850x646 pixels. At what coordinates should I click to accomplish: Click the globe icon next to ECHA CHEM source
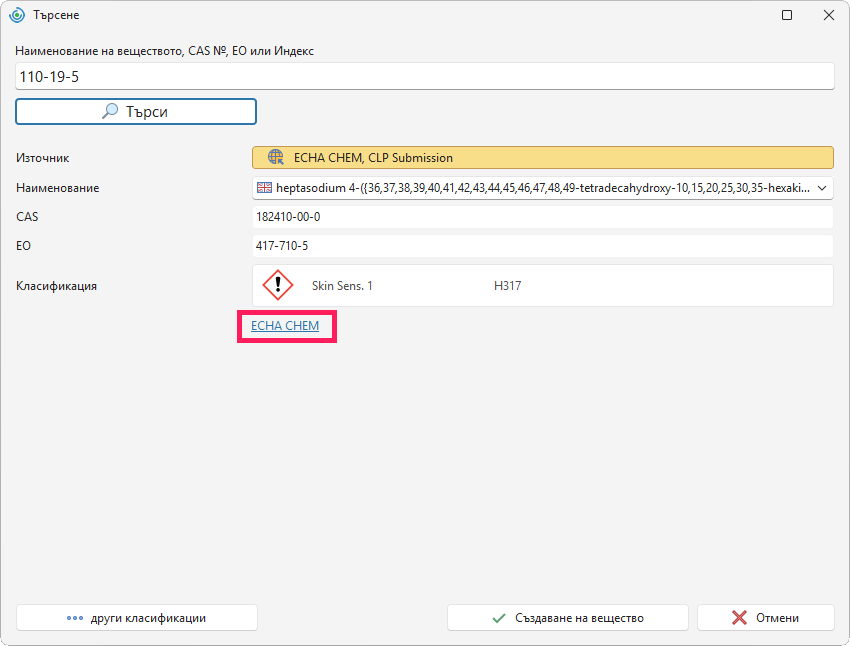click(276, 158)
